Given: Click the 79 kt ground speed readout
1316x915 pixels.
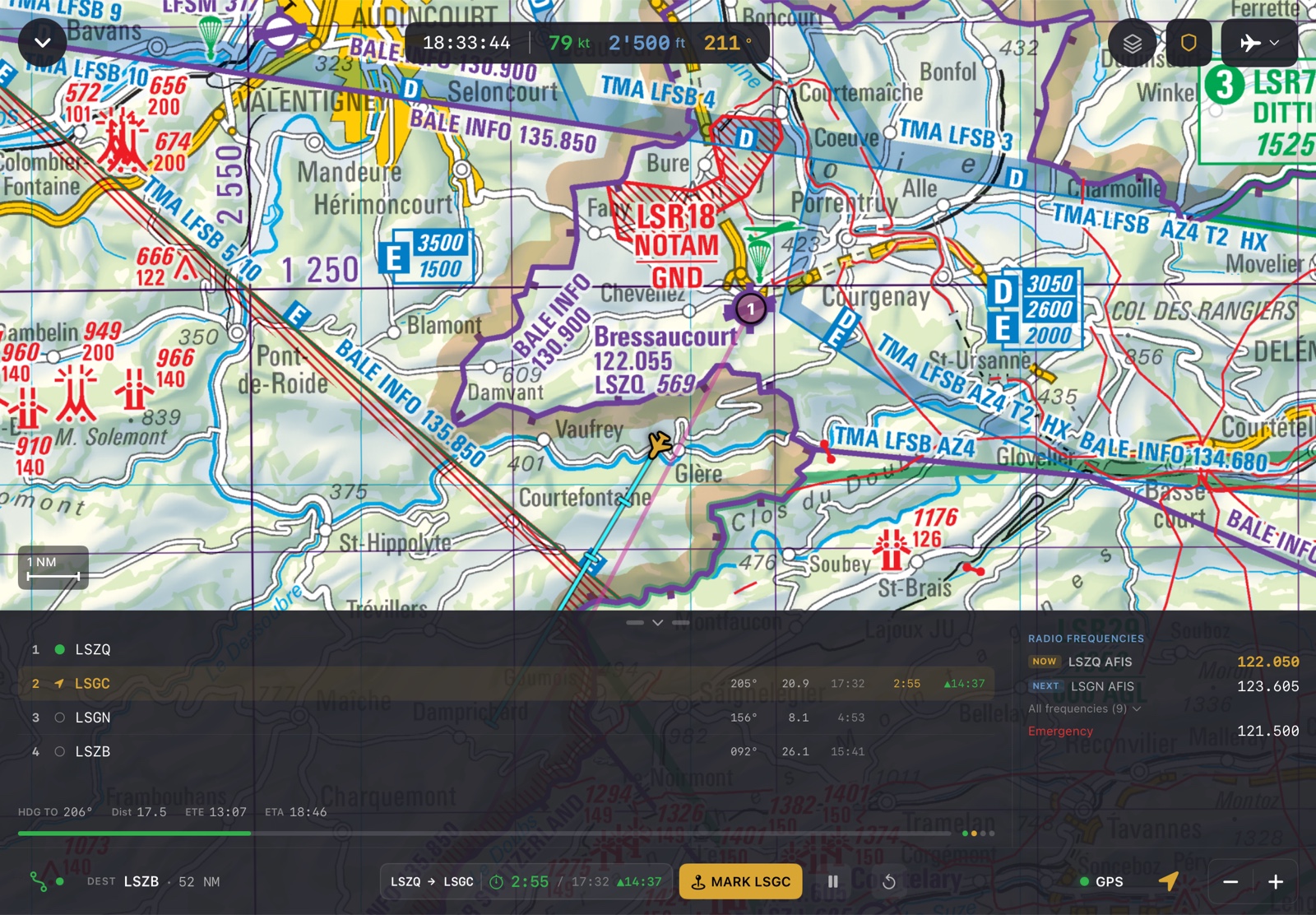Looking at the screenshot, I should pyautogui.click(x=569, y=43).
